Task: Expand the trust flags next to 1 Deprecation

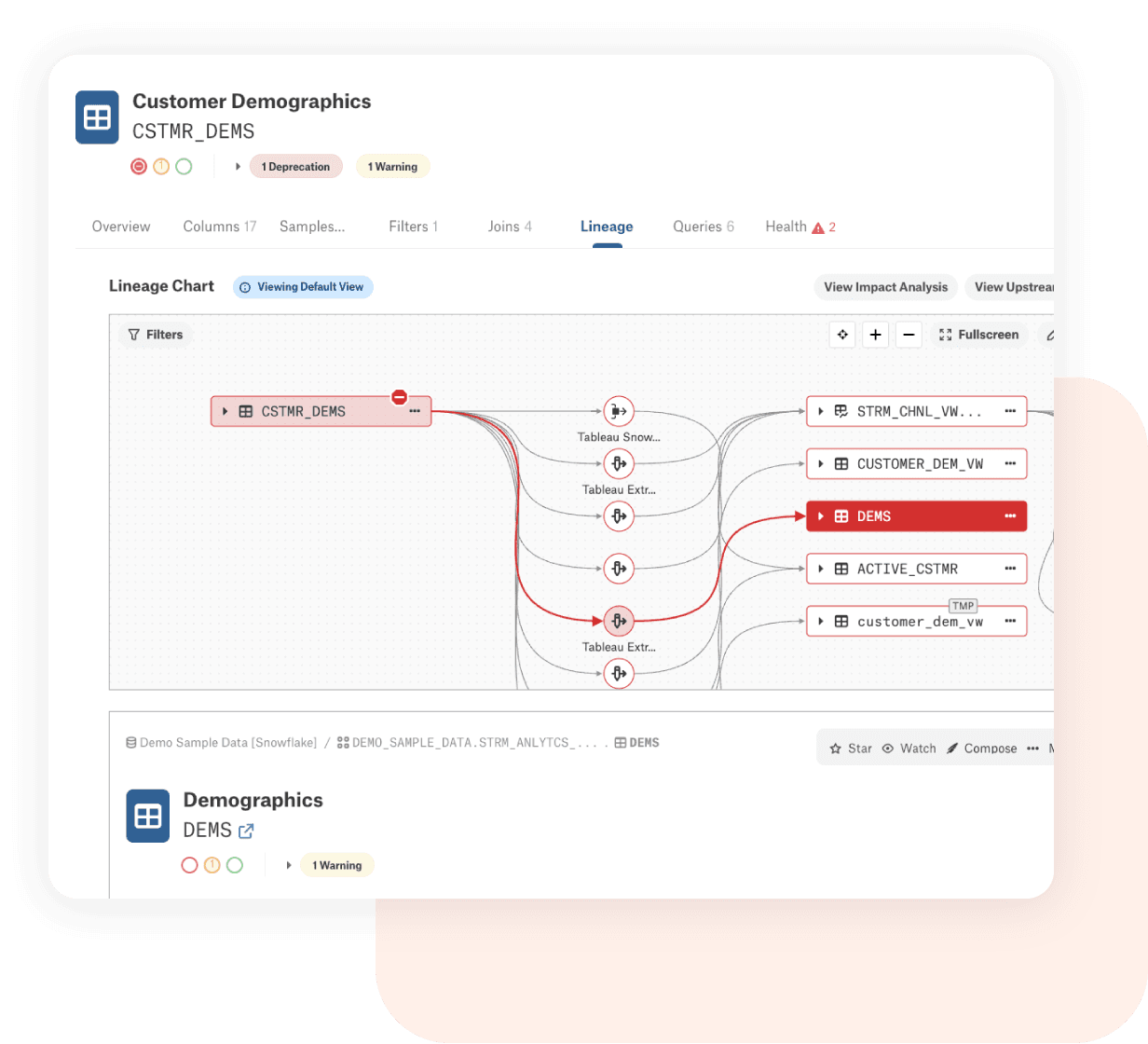Action: (238, 167)
